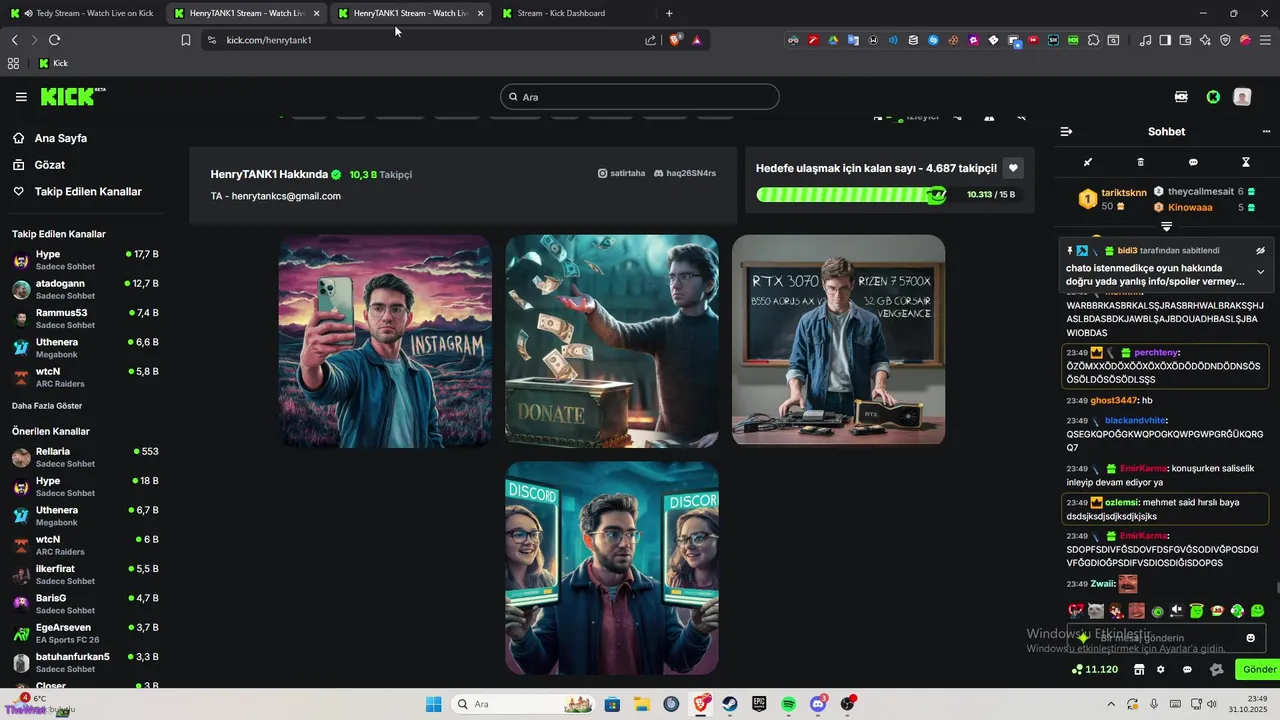
Task: Click the bookmark icon in address bar
Action: point(186,40)
